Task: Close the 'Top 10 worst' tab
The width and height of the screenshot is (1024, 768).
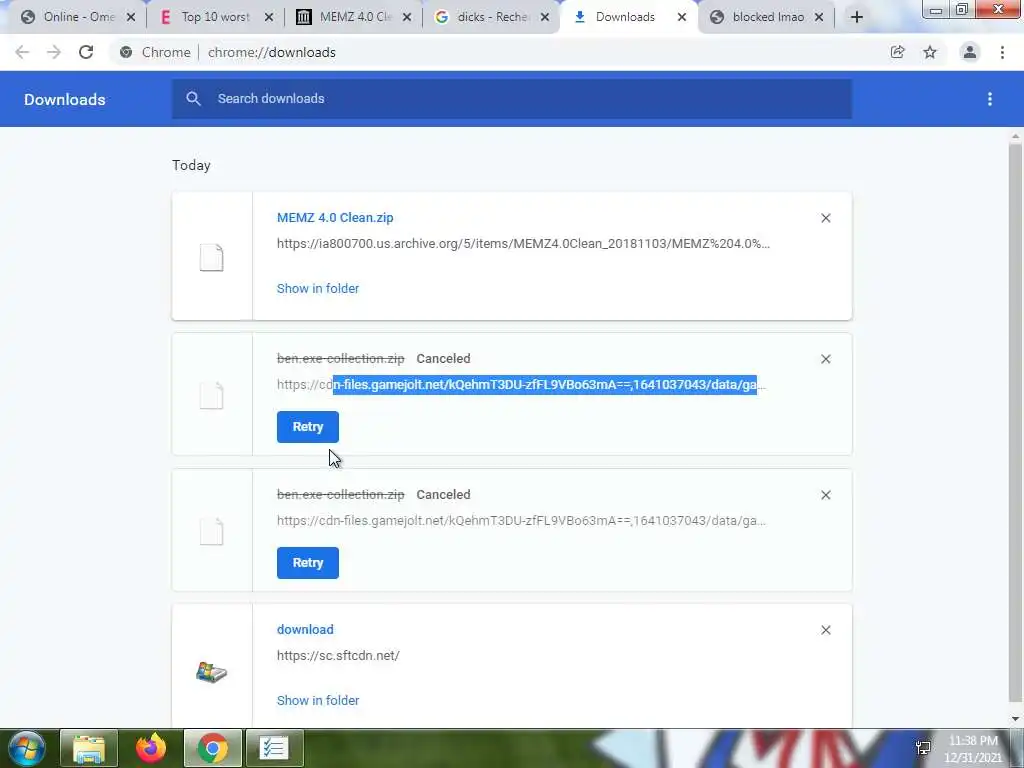Action: click(x=268, y=18)
